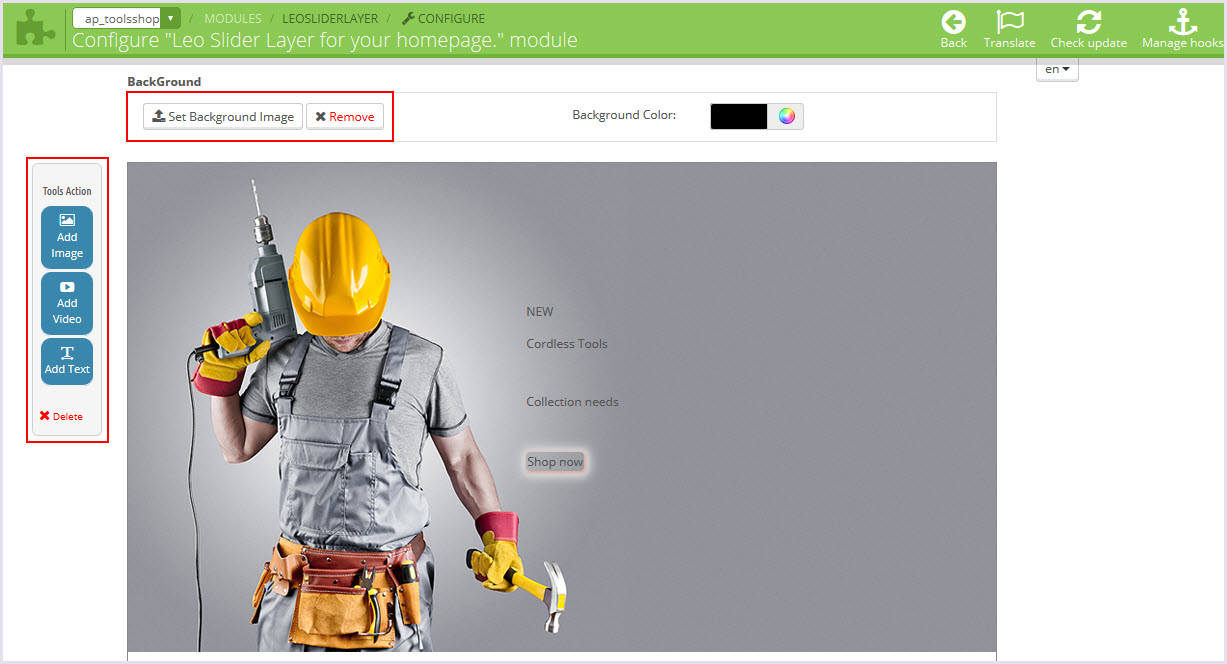Click Add Image tool button
The image size is (1227, 664).
pos(67,237)
